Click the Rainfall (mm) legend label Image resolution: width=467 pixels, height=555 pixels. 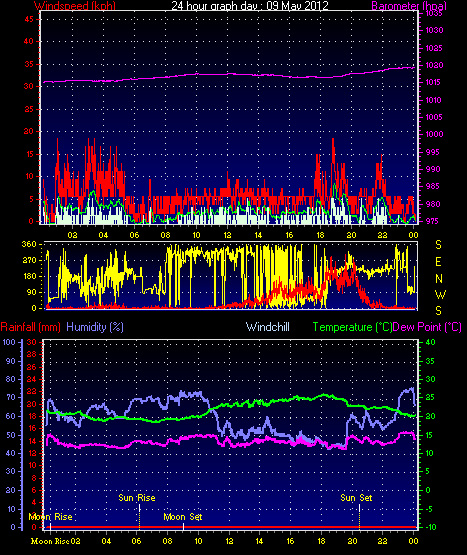(x=30, y=327)
